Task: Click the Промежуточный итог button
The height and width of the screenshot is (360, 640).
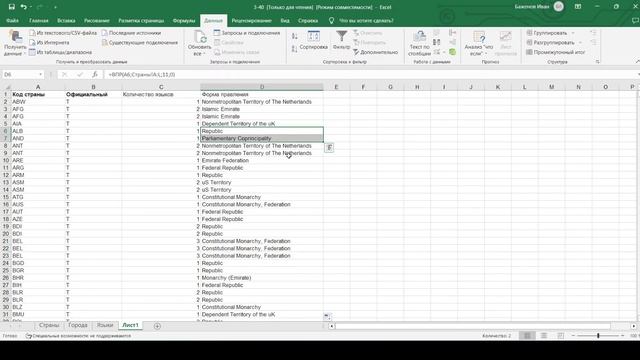Action: (556, 52)
